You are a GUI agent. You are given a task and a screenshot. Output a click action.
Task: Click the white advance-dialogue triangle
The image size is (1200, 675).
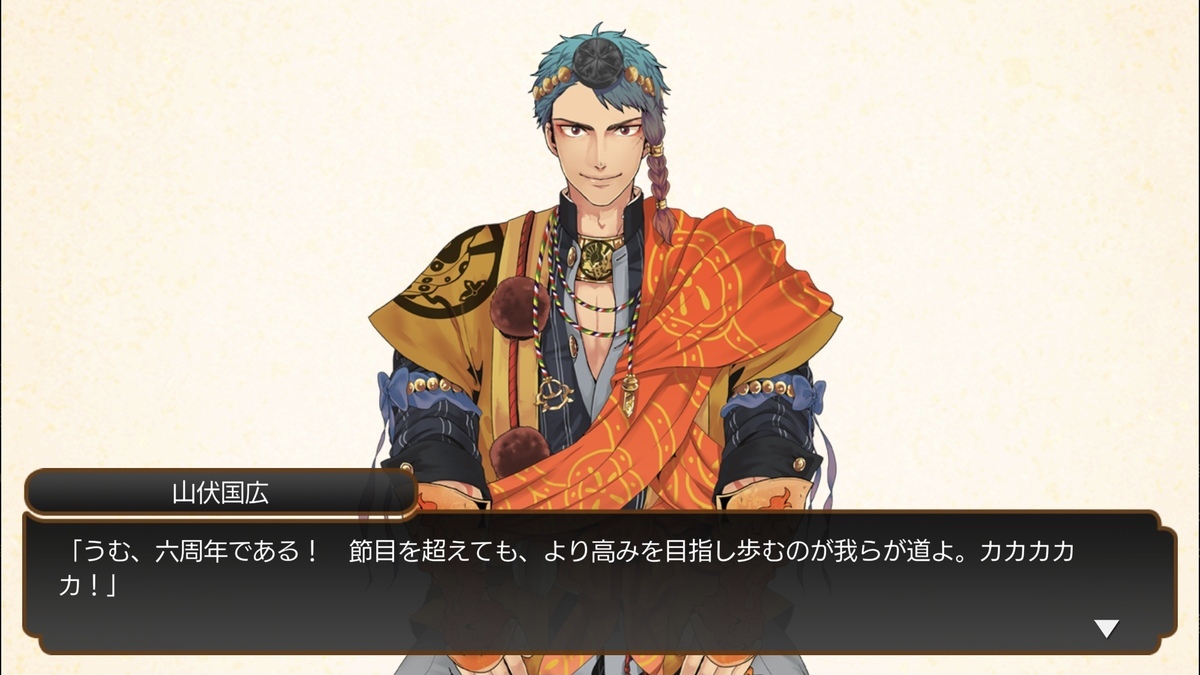[x=1106, y=629]
